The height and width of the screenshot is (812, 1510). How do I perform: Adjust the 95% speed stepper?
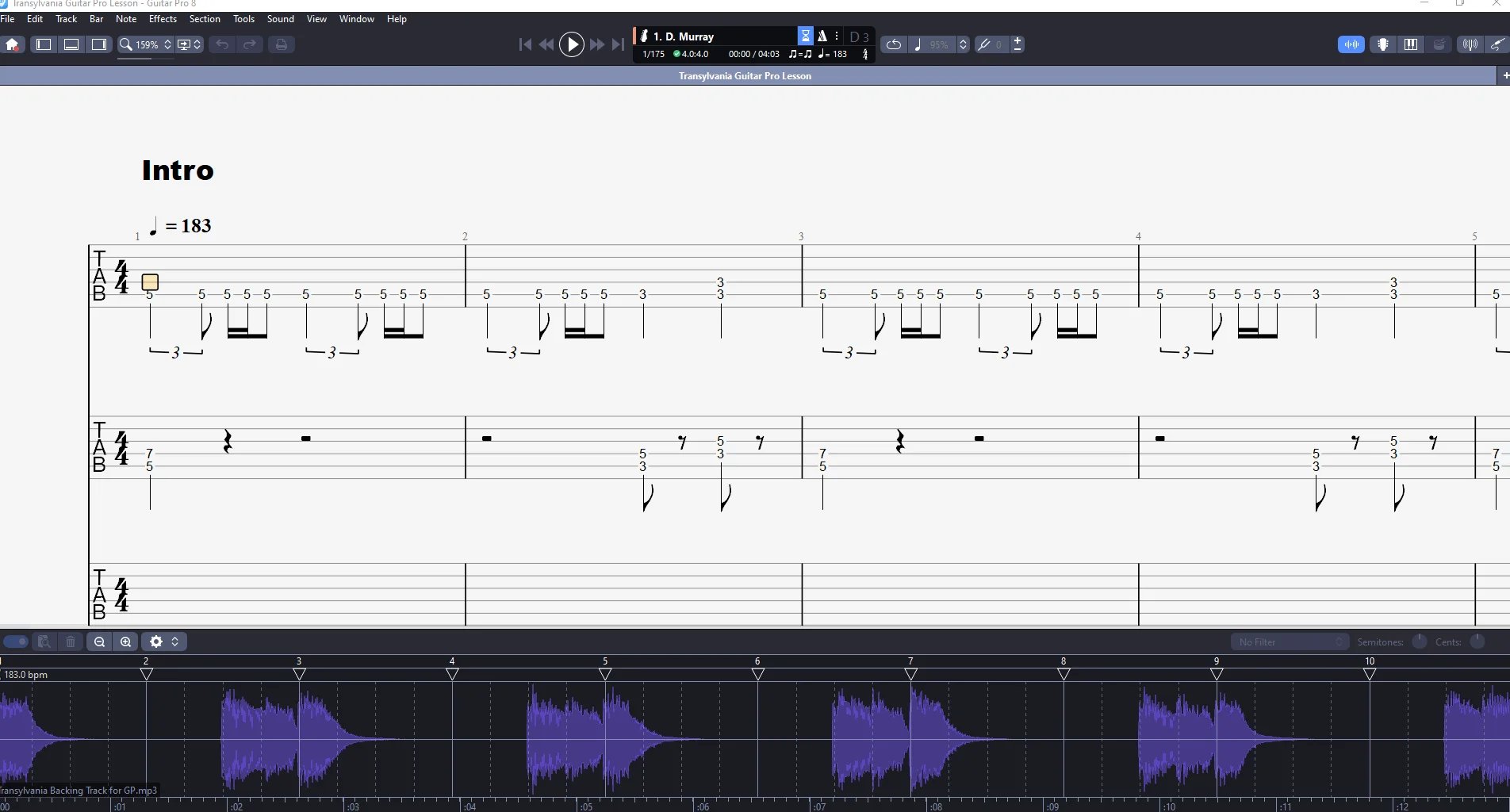pos(964,44)
